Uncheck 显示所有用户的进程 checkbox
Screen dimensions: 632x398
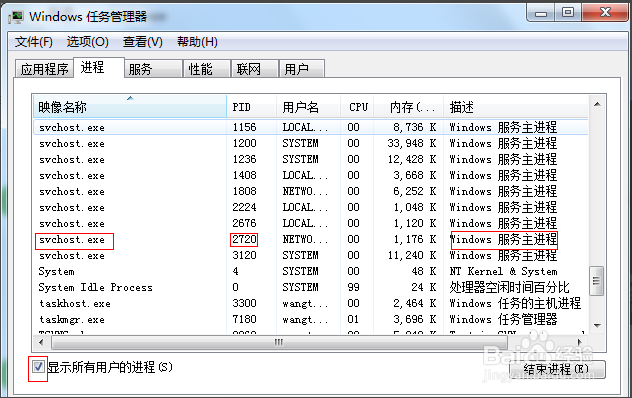[x=38, y=367]
